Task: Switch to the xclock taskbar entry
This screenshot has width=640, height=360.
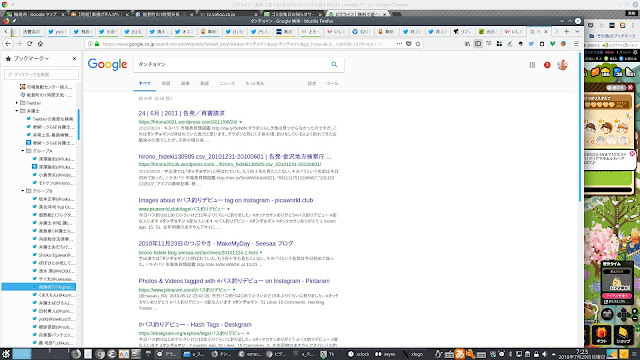Action: 359,354
